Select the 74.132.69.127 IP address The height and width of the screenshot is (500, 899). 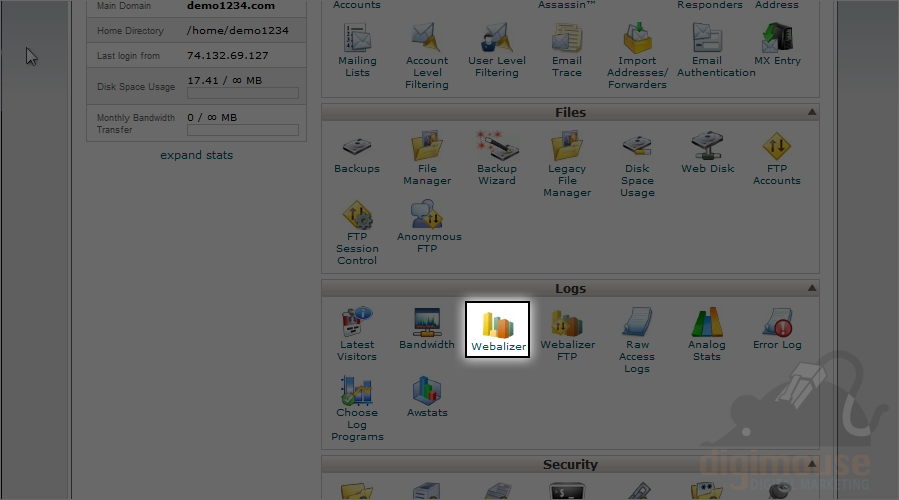coord(228,55)
